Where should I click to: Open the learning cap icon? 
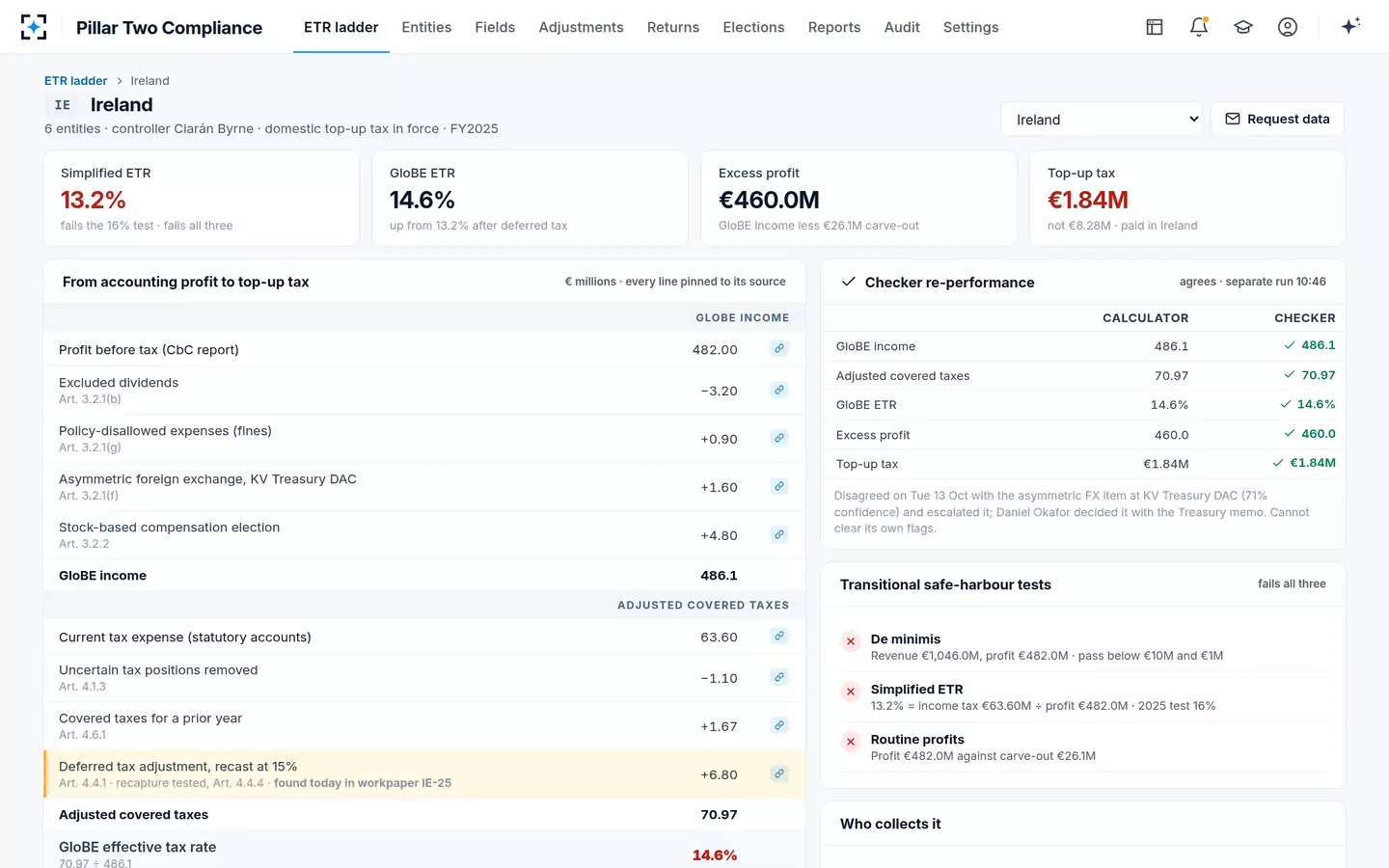[1243, 27]
